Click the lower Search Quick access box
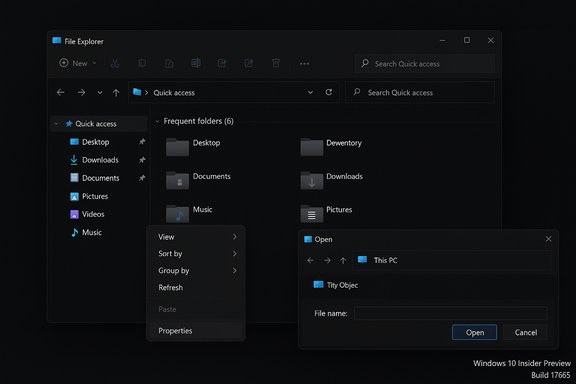This screenshot has height=384, width=576. (420, 93)
